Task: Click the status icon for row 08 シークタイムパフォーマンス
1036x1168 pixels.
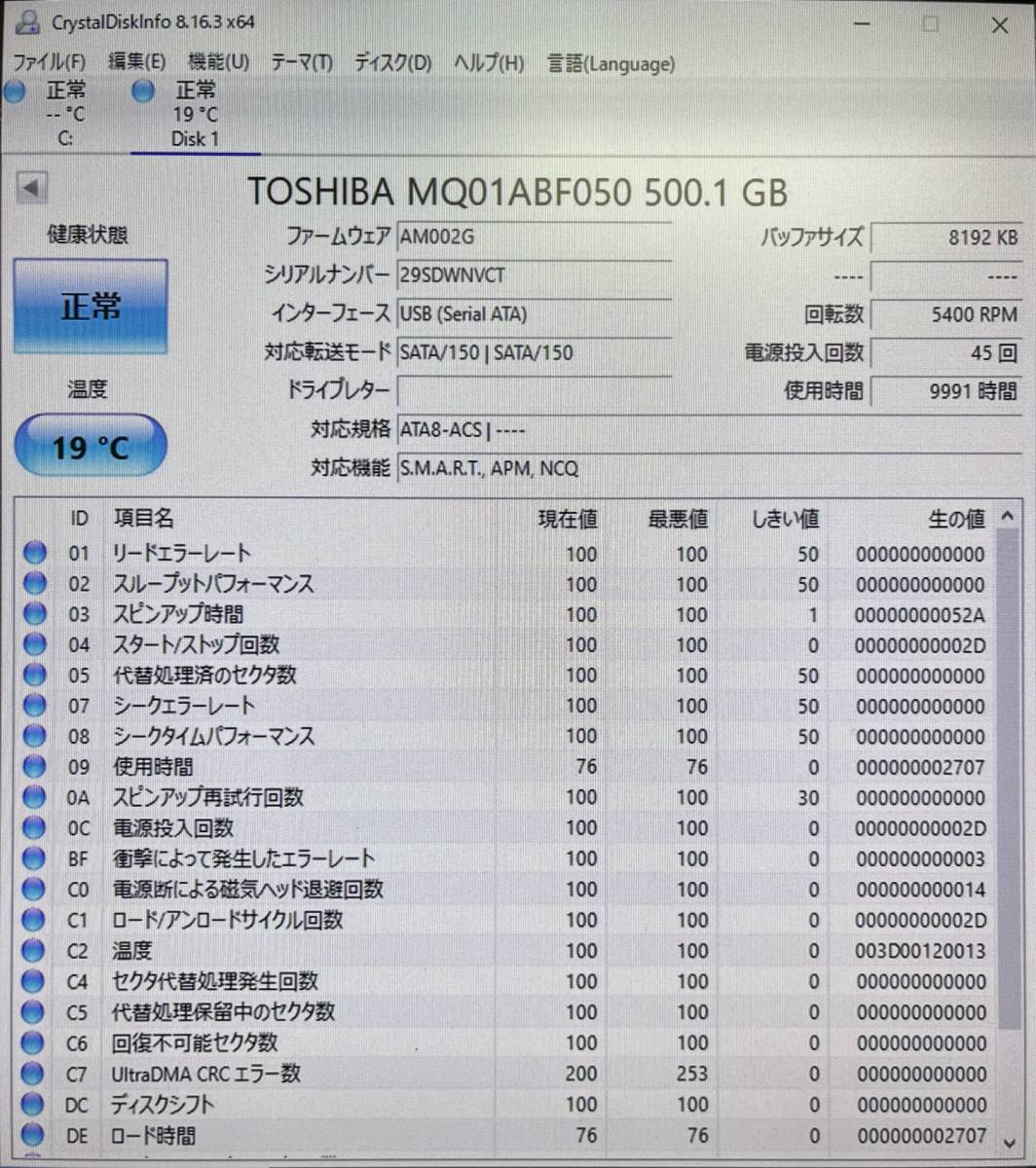Action: coord(35,736)
